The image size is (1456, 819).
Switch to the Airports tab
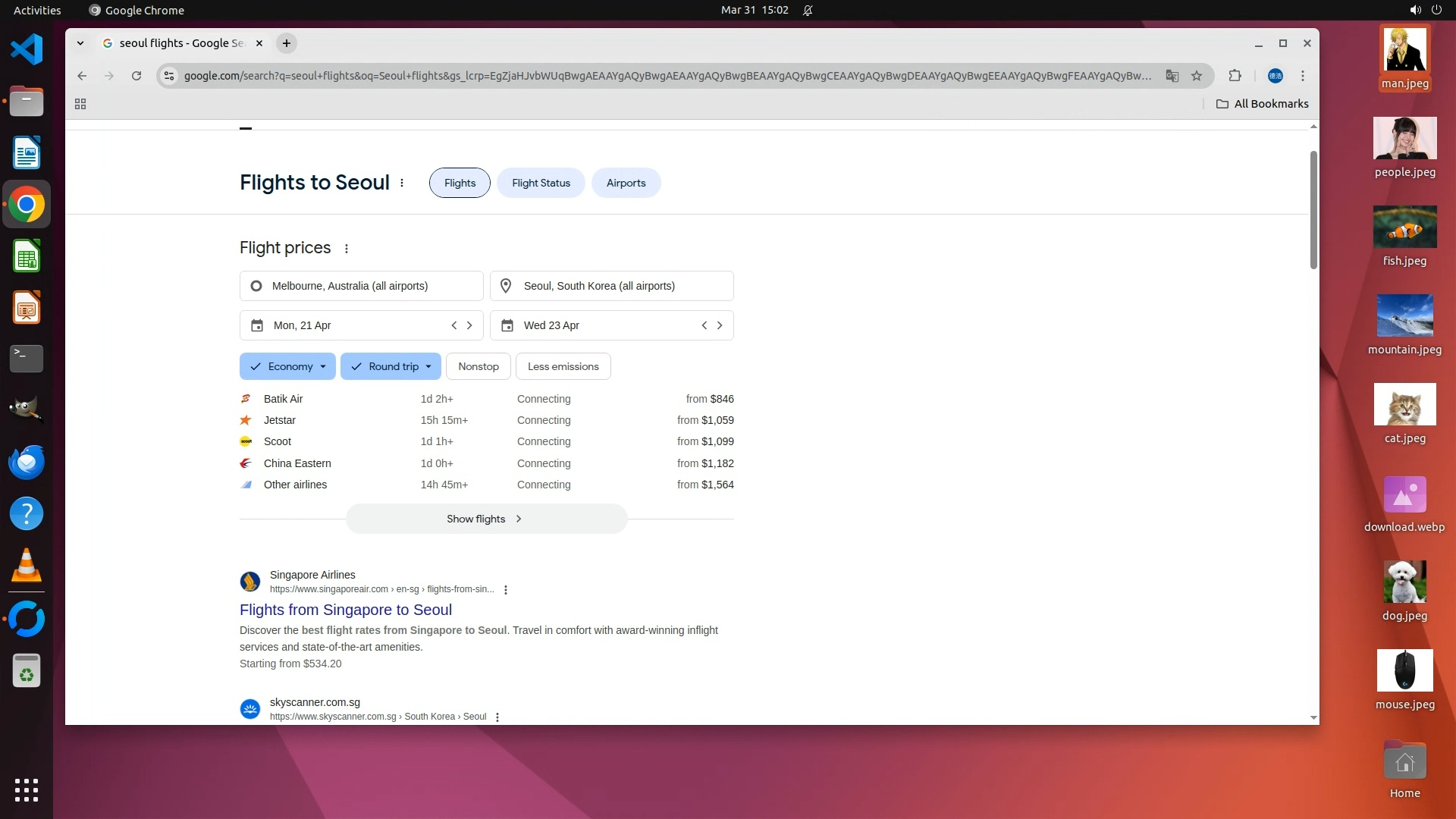click(x=626, y=183)
